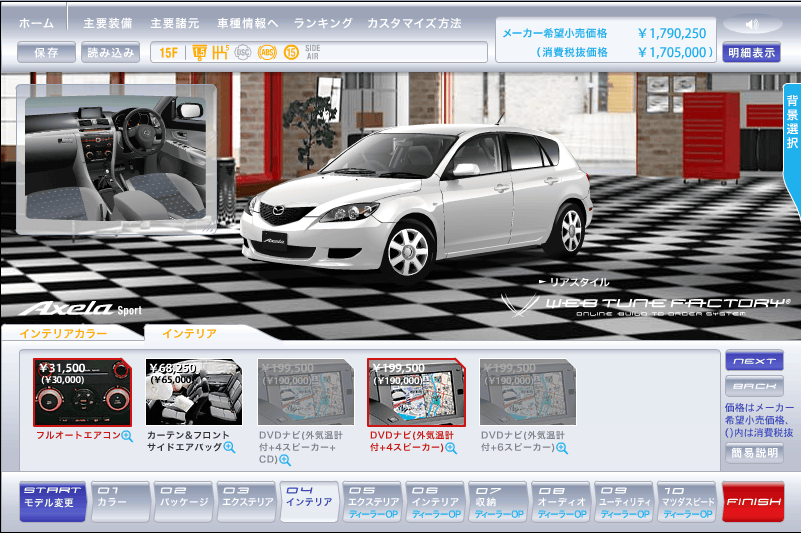Zoom DVDナビ 4スピーカー+CD magnifier
The height and width of the screenshot is (533, 801).
(x=285, y=460)
